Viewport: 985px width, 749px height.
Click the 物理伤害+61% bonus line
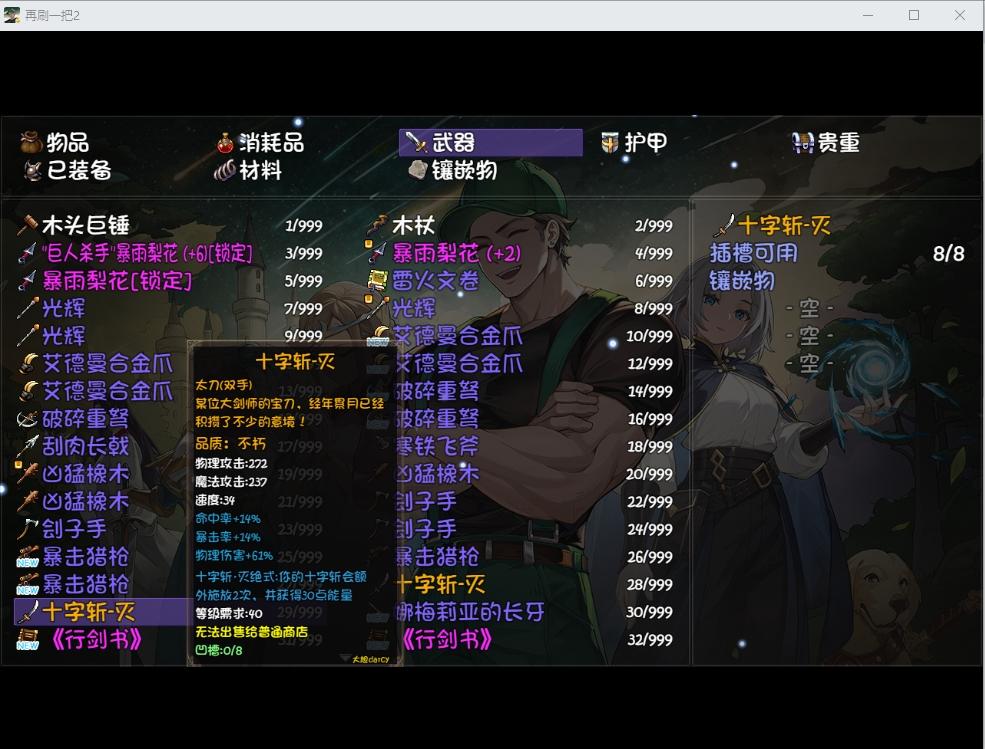[234, 555]
